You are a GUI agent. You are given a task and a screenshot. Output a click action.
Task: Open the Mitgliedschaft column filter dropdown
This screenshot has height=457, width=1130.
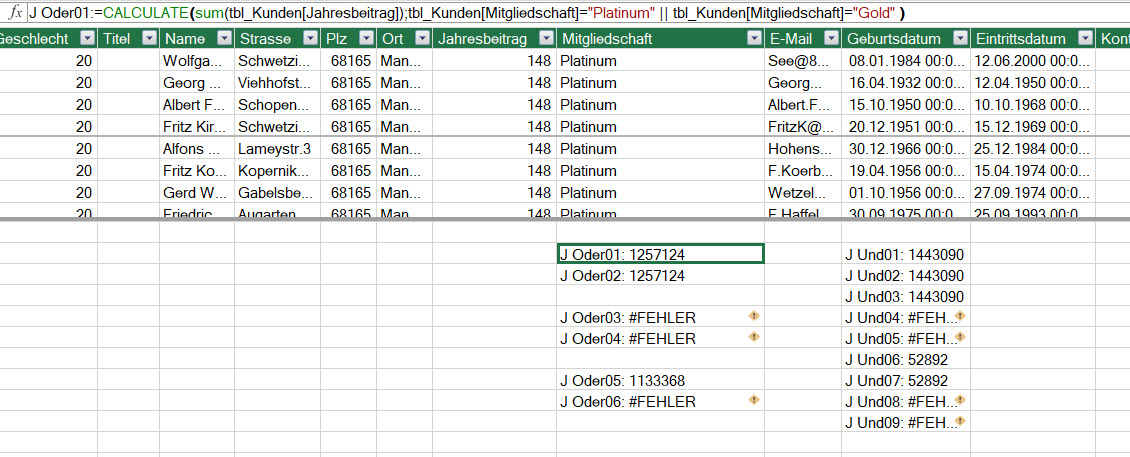pos(753,39)
